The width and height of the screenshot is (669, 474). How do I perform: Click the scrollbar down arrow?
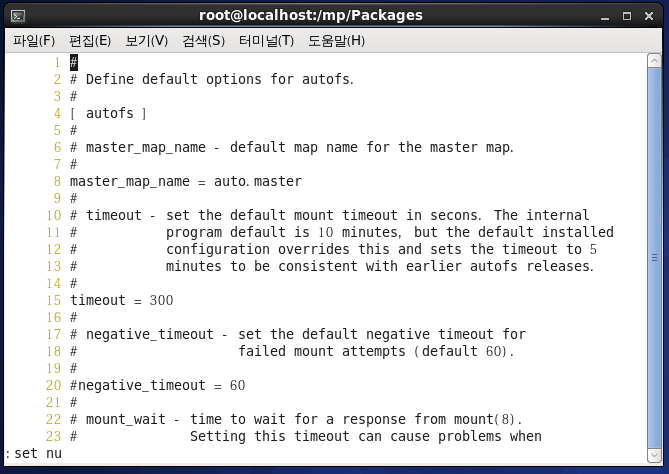point(654,455)
